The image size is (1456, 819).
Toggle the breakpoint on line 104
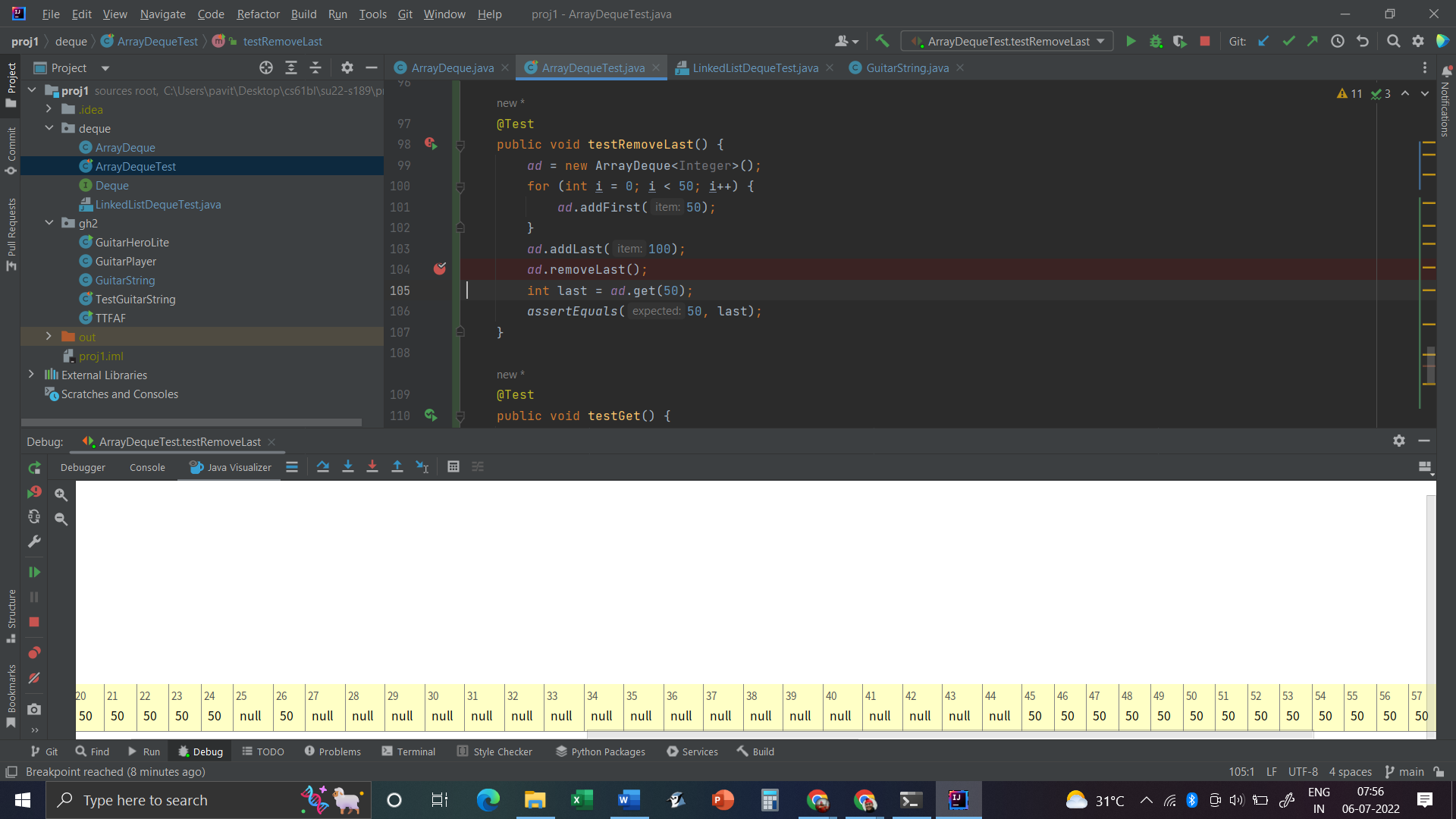(440, 269)
